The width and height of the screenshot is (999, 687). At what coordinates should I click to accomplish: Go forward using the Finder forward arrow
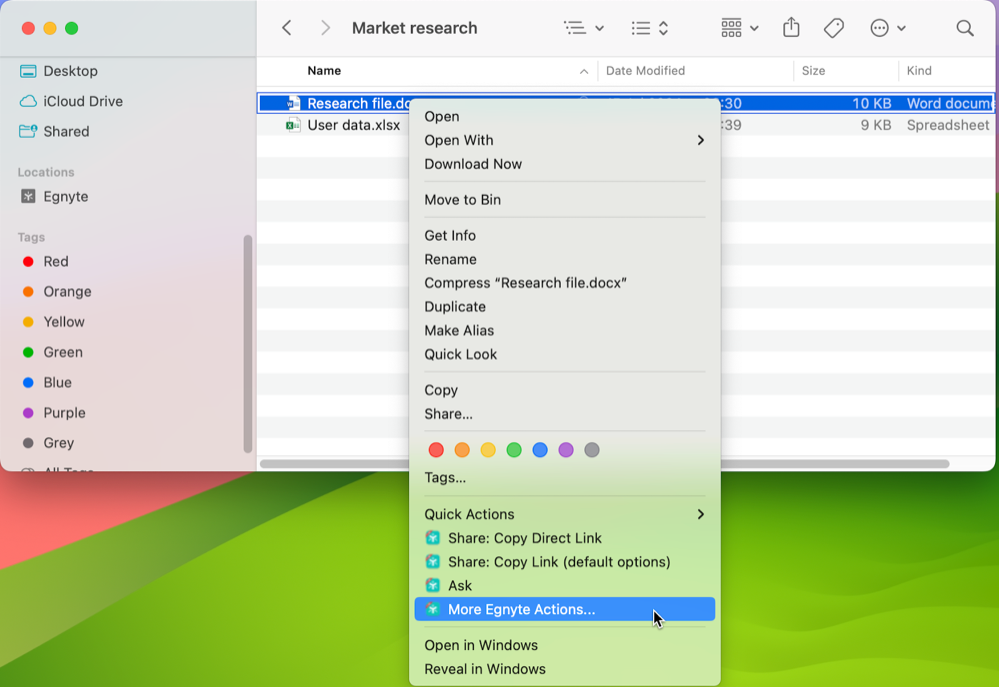[326, 28]
